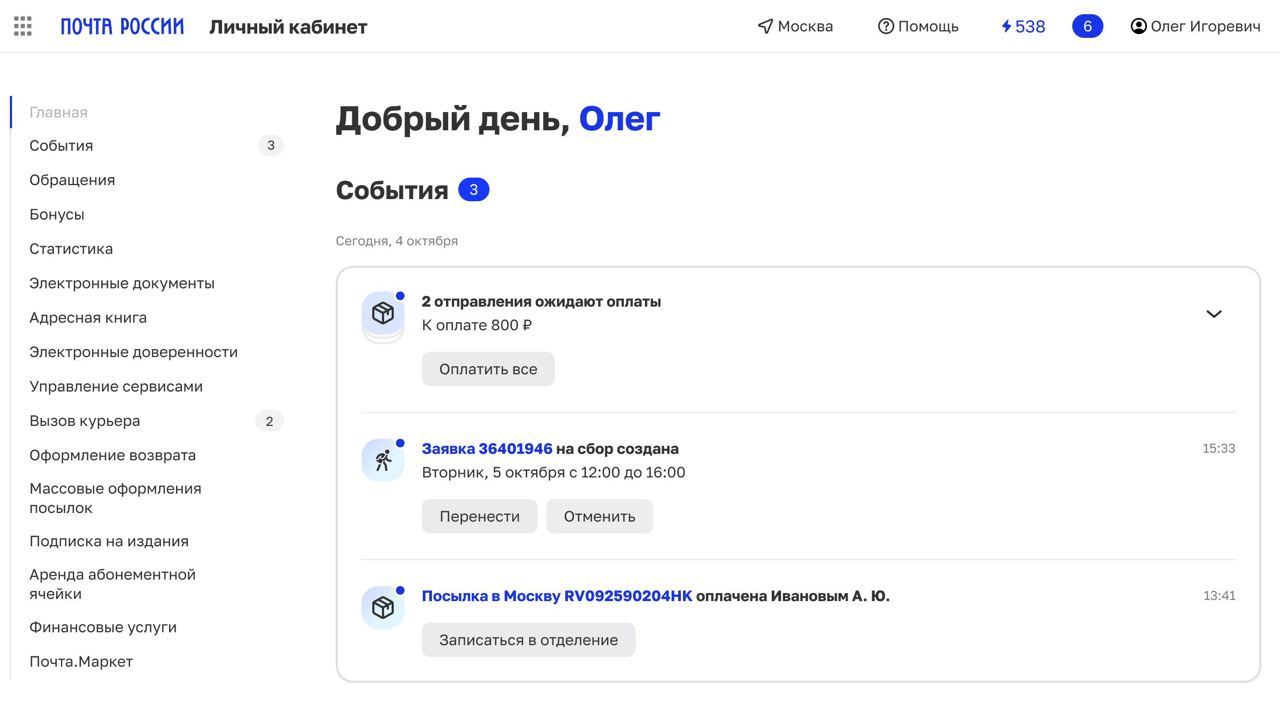Click the Почта России logo
The width and height of the screenshot is (1280, 704).
(x=122, y=27)
